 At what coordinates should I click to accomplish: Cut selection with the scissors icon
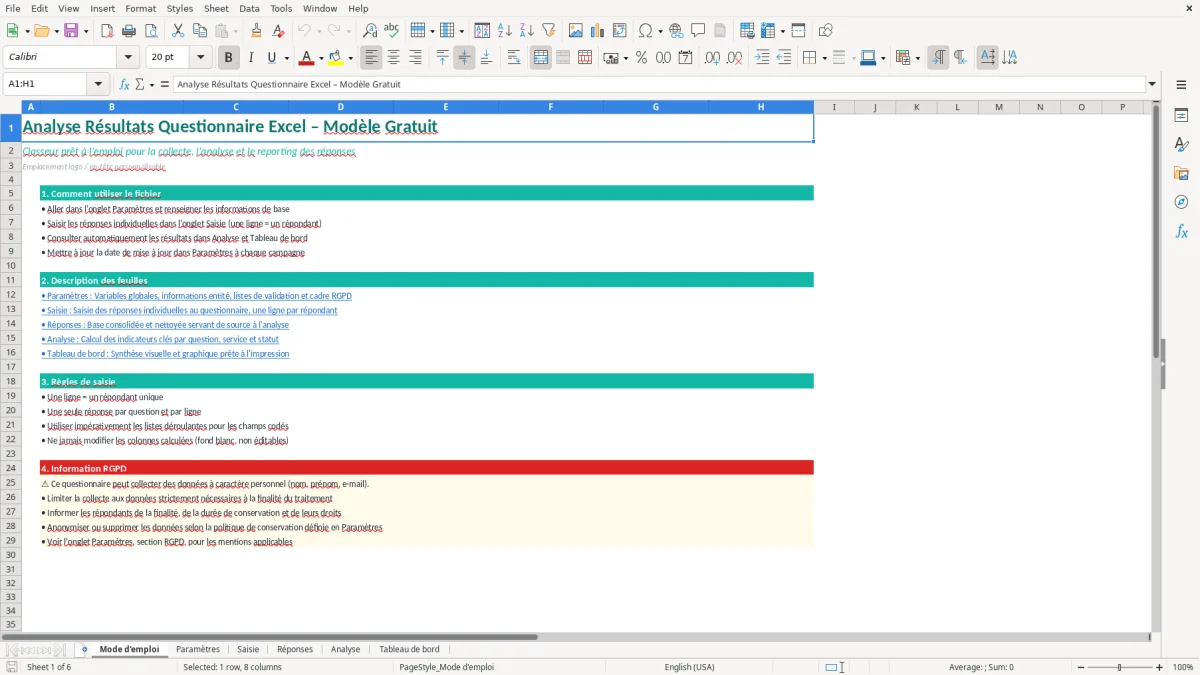click(177, 31)
